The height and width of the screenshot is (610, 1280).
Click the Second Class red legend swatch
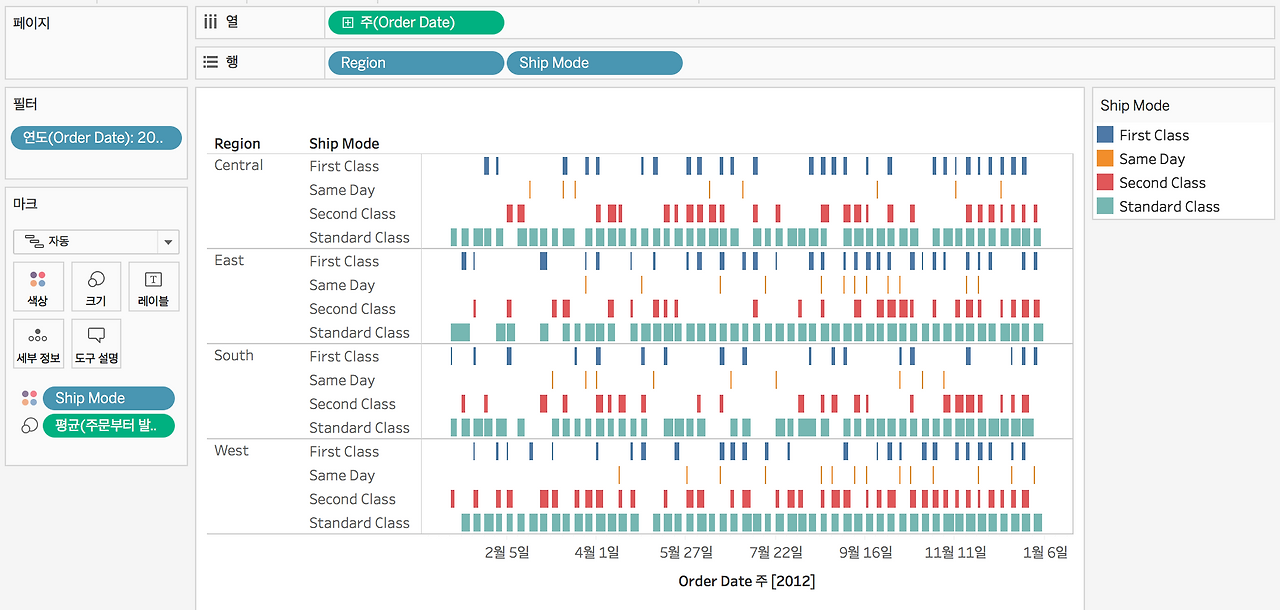1105,183
